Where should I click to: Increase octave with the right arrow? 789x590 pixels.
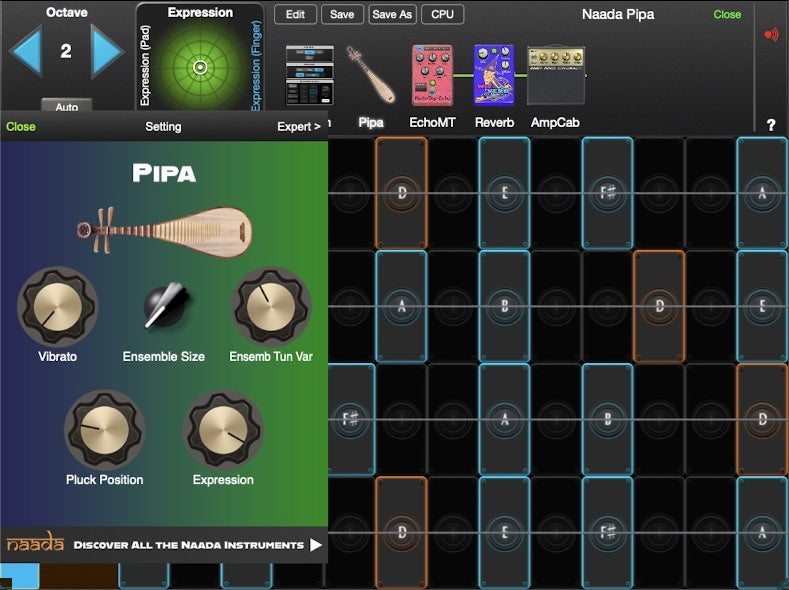pos(107,51)
